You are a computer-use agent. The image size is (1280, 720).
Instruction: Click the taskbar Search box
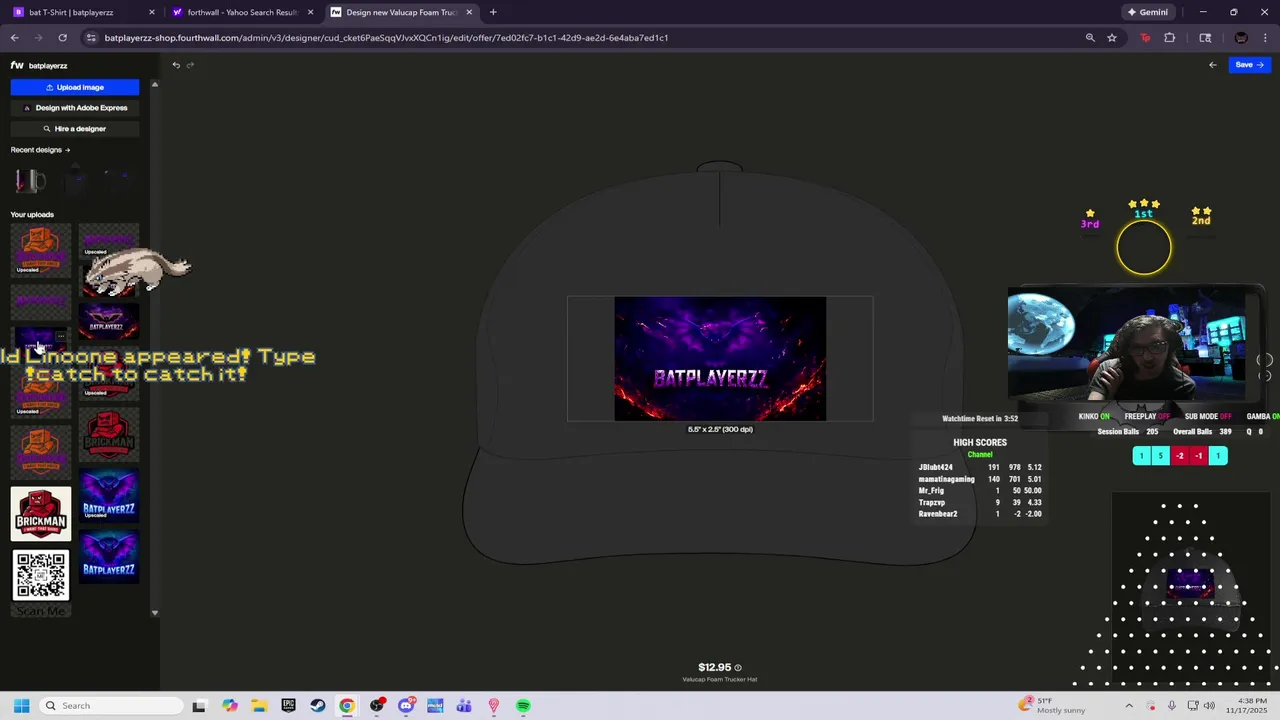coord(110,706)
